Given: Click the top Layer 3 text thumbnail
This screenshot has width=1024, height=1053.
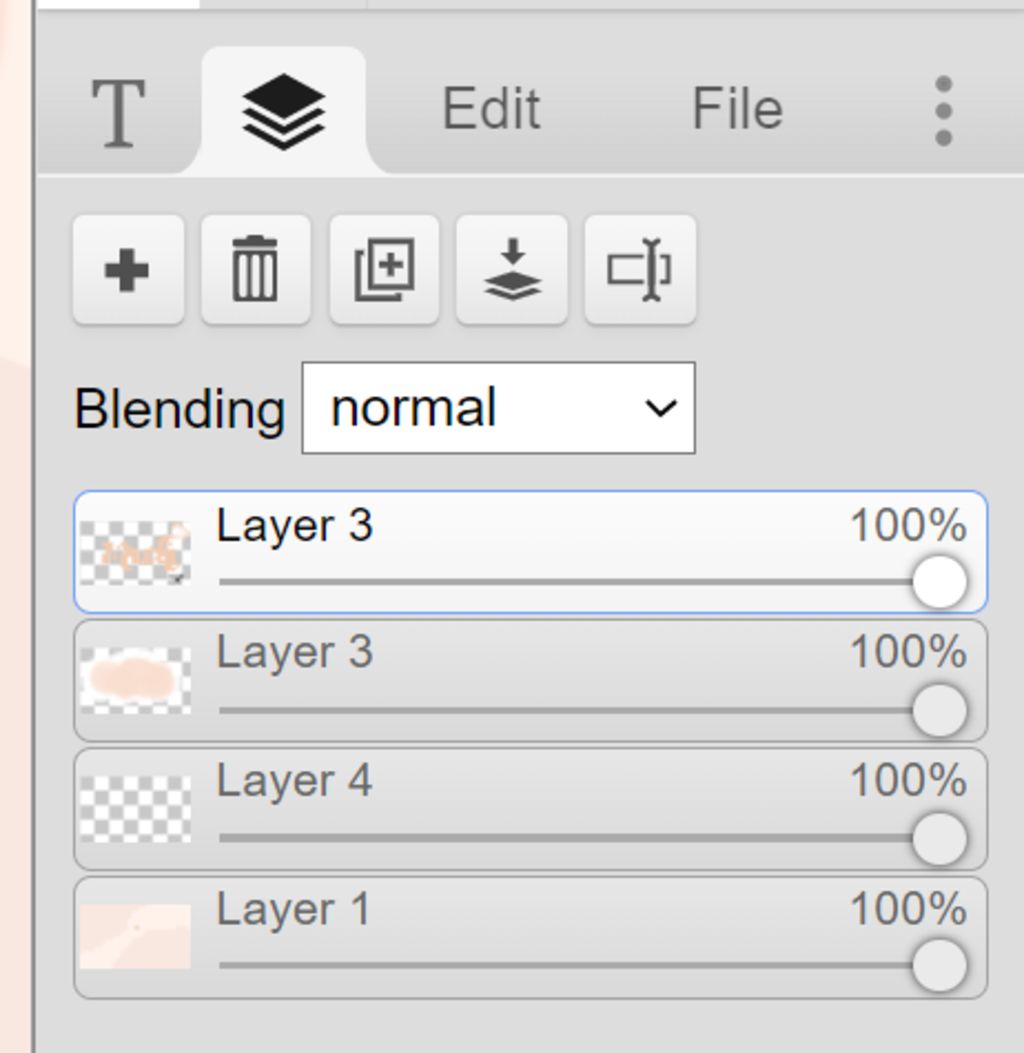Looking at the screenshot, I should (135, 552).
